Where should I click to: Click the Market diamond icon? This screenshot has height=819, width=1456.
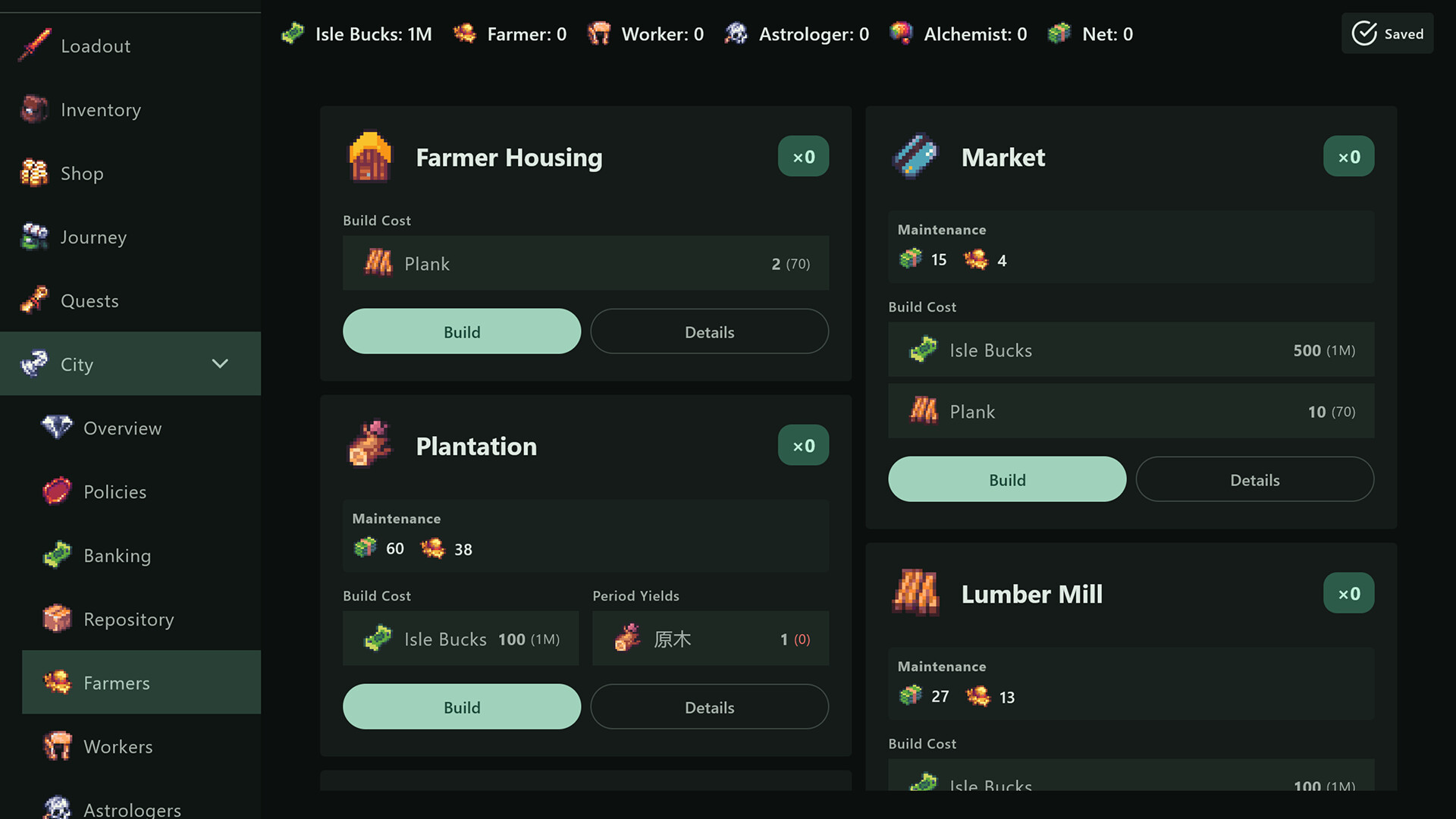point(915,157)
